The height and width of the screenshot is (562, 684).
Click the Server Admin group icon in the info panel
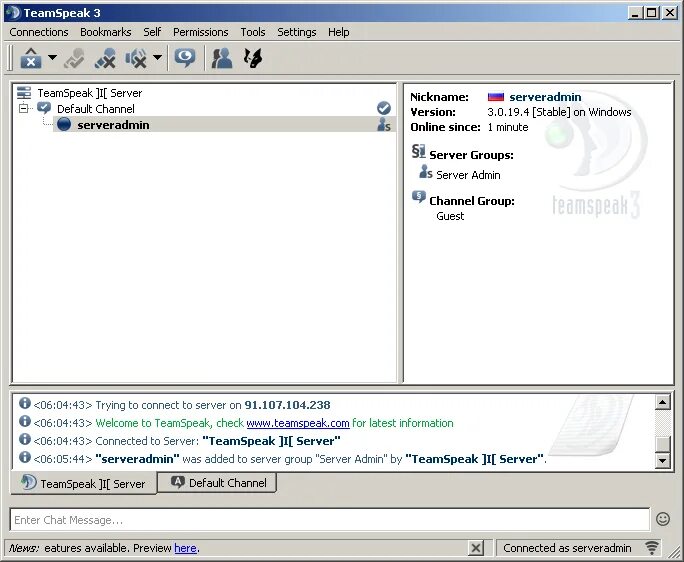(x=426, y=172)
